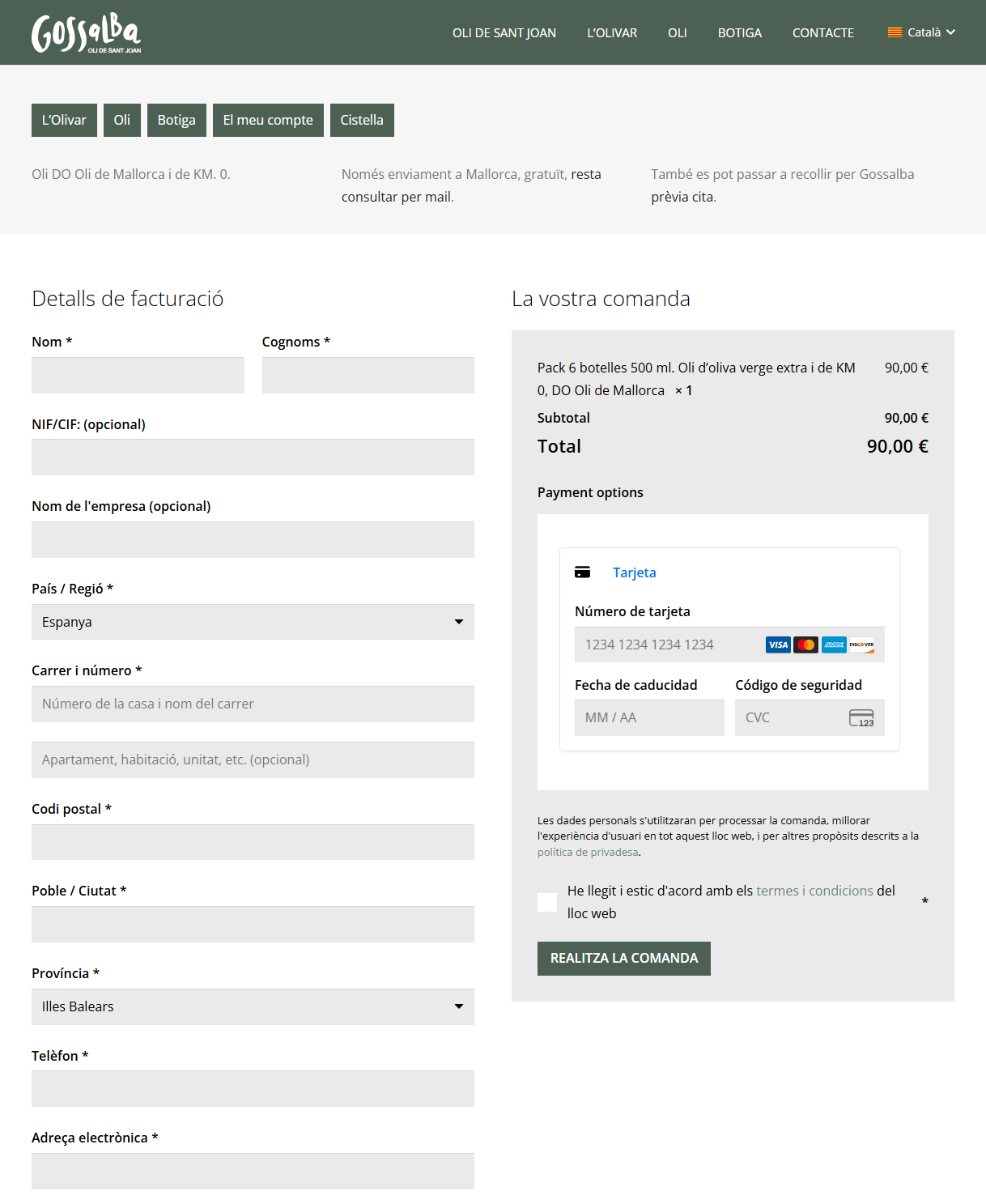Click the Visa card icon

coord(778,645)
